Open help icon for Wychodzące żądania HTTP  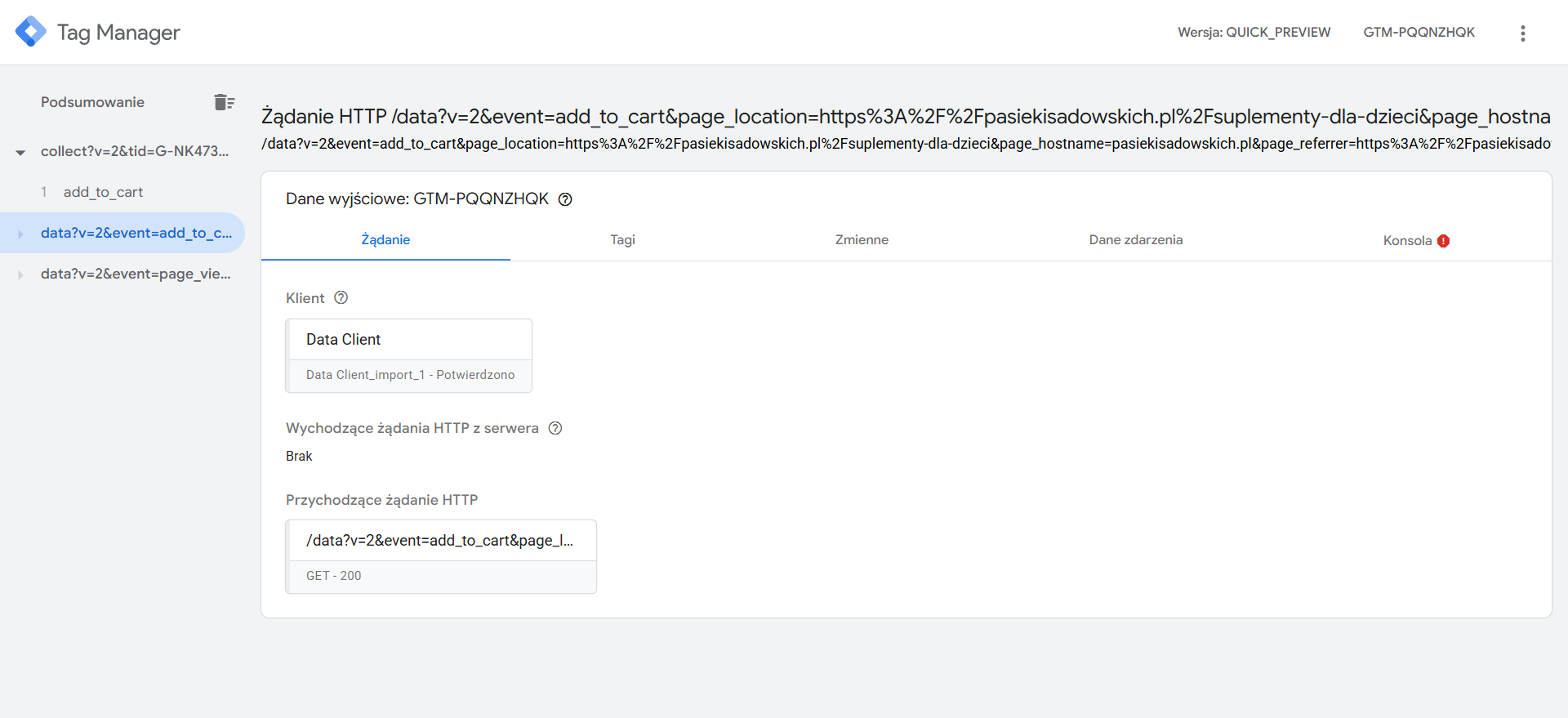click(x=555, y=428)
